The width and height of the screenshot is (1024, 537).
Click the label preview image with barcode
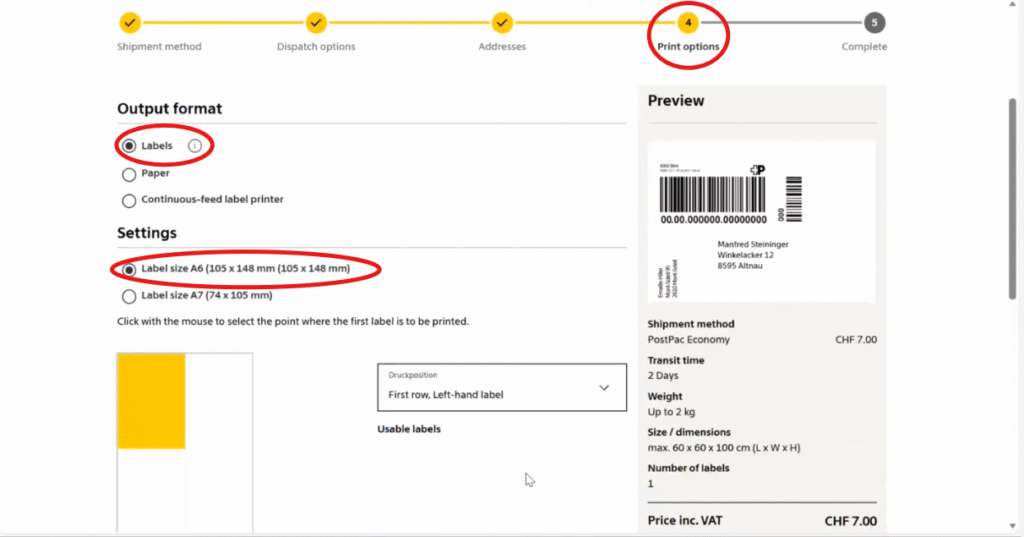pos(761,221)
